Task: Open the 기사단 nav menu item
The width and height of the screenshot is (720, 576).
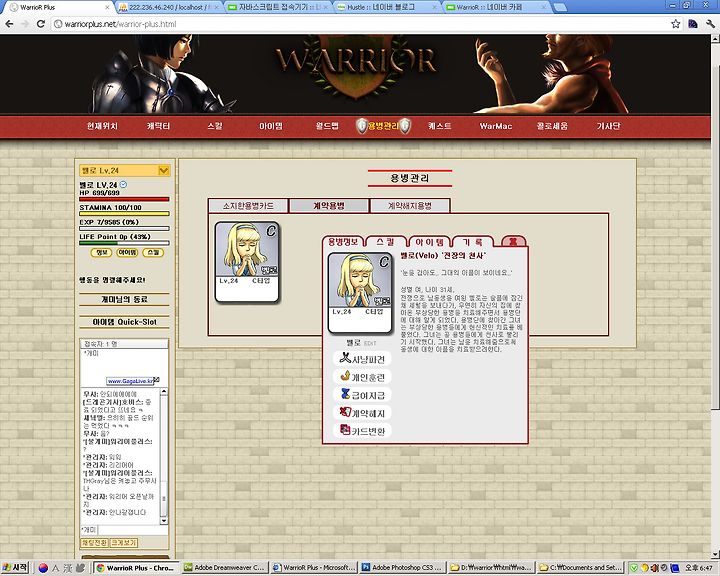Action: 608,126
